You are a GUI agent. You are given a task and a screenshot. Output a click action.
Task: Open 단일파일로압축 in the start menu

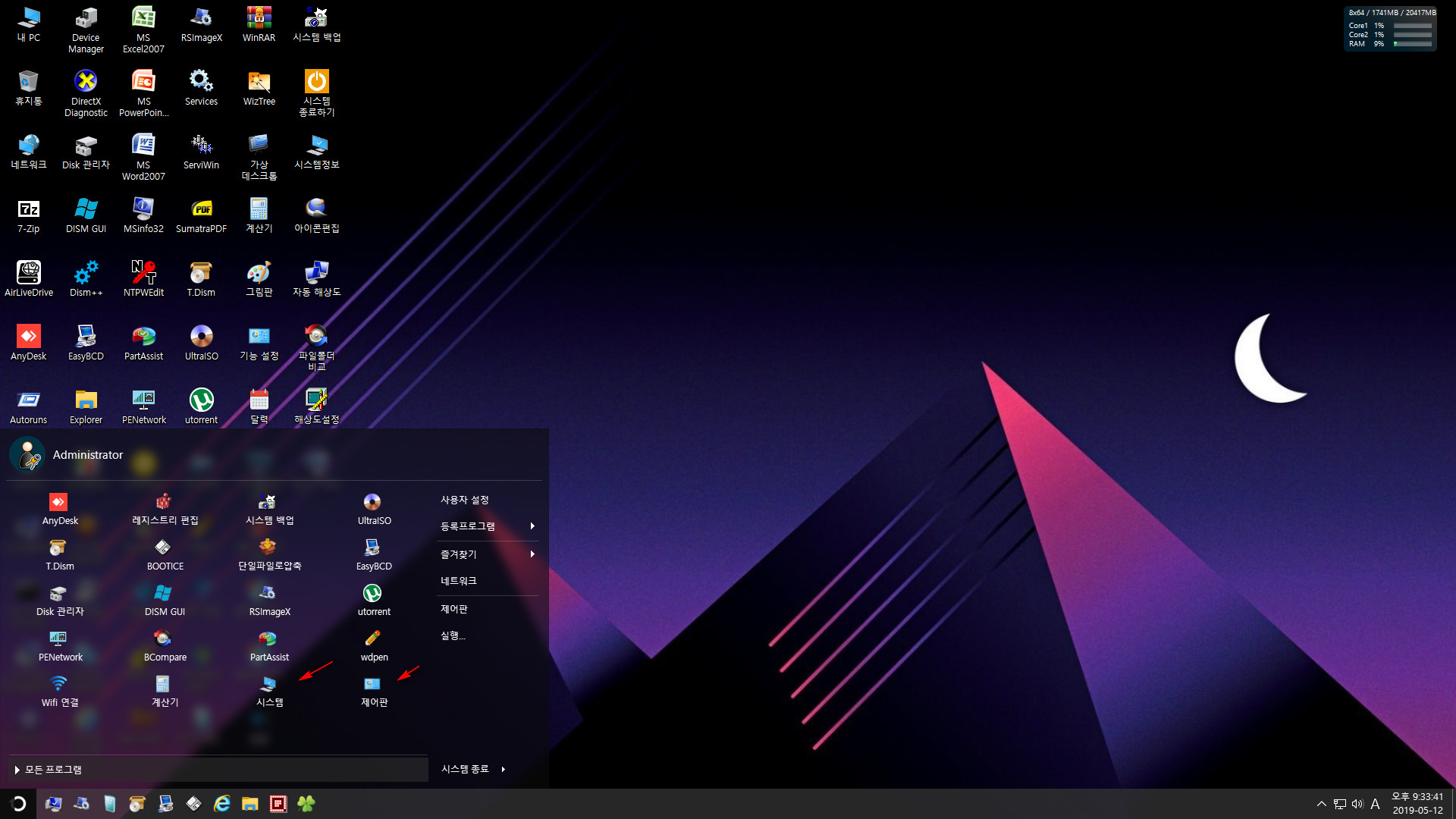269,554
